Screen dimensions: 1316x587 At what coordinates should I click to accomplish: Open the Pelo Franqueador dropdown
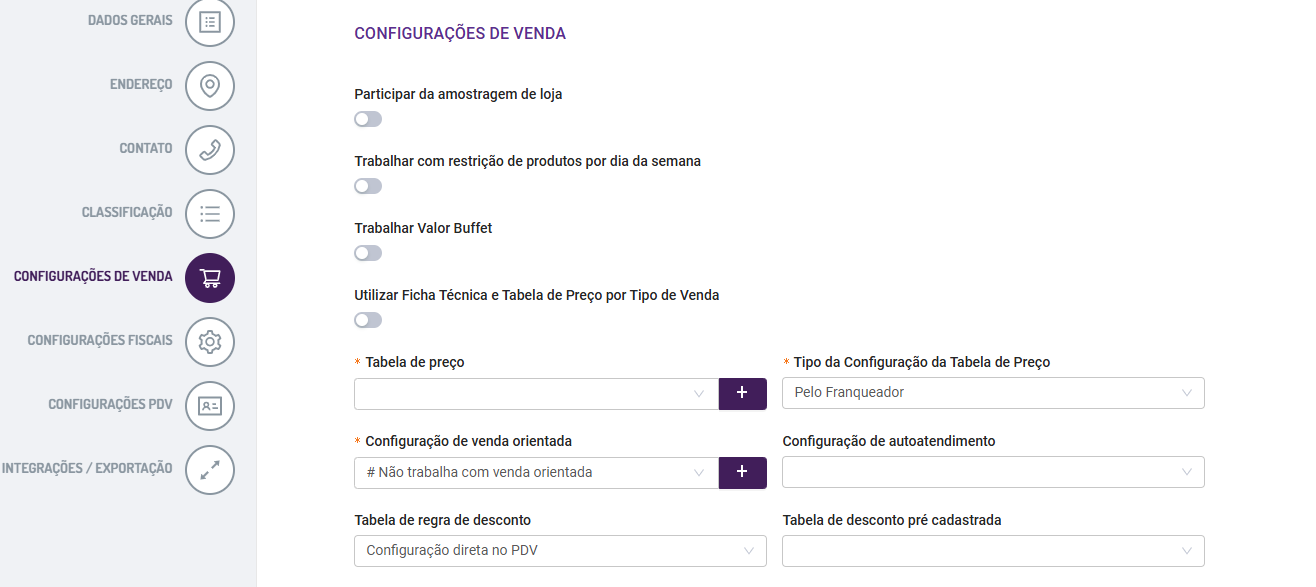coord(993,393)
